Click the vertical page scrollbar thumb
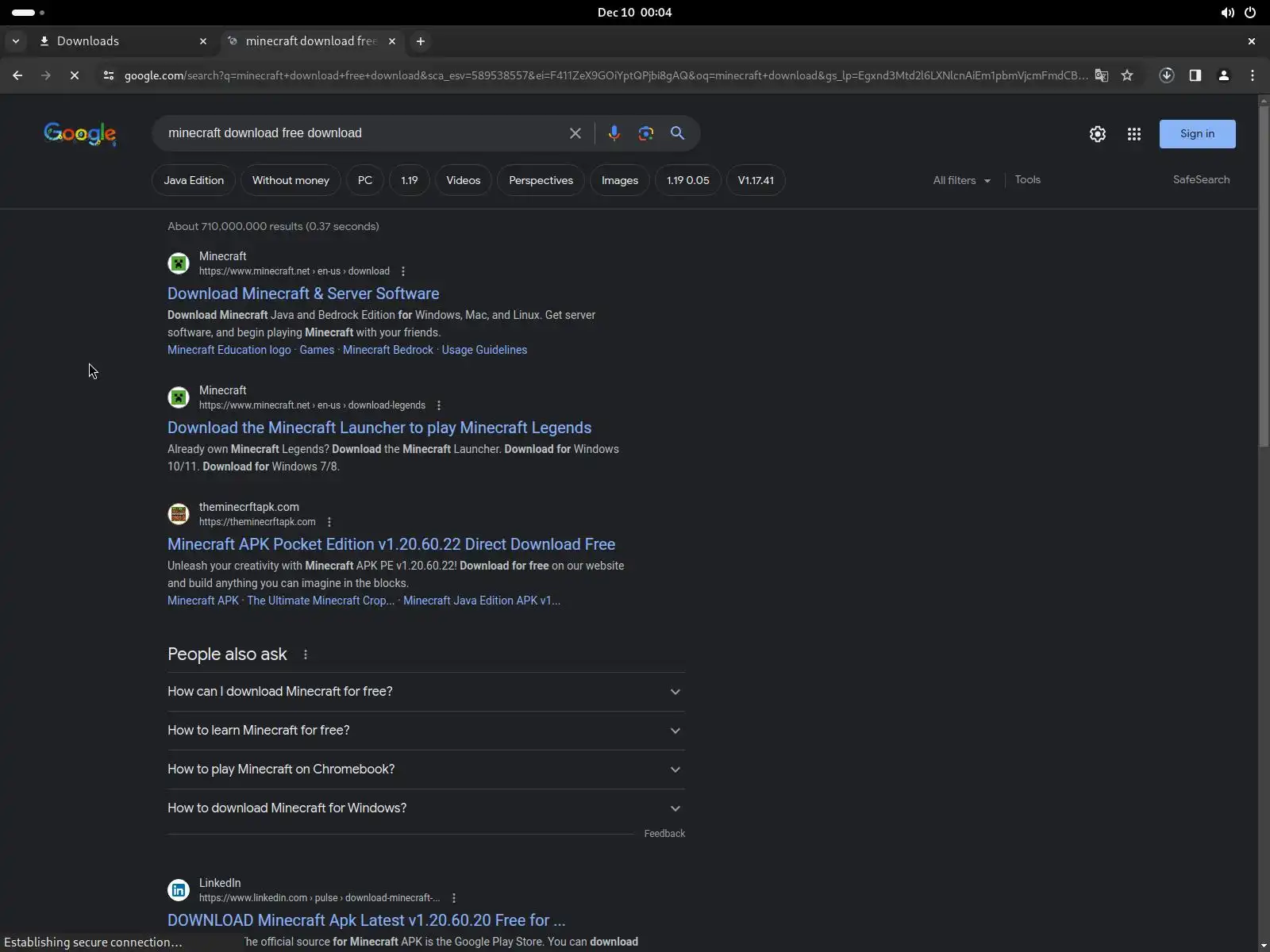Viewport: 1270px width, 952px height. tap(1264, 278)
